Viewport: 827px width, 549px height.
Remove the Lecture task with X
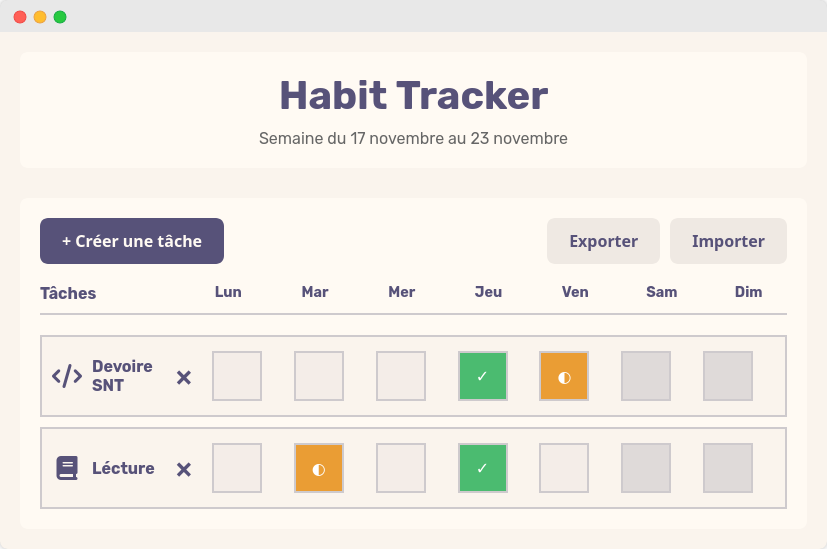(x=184, y=469)
